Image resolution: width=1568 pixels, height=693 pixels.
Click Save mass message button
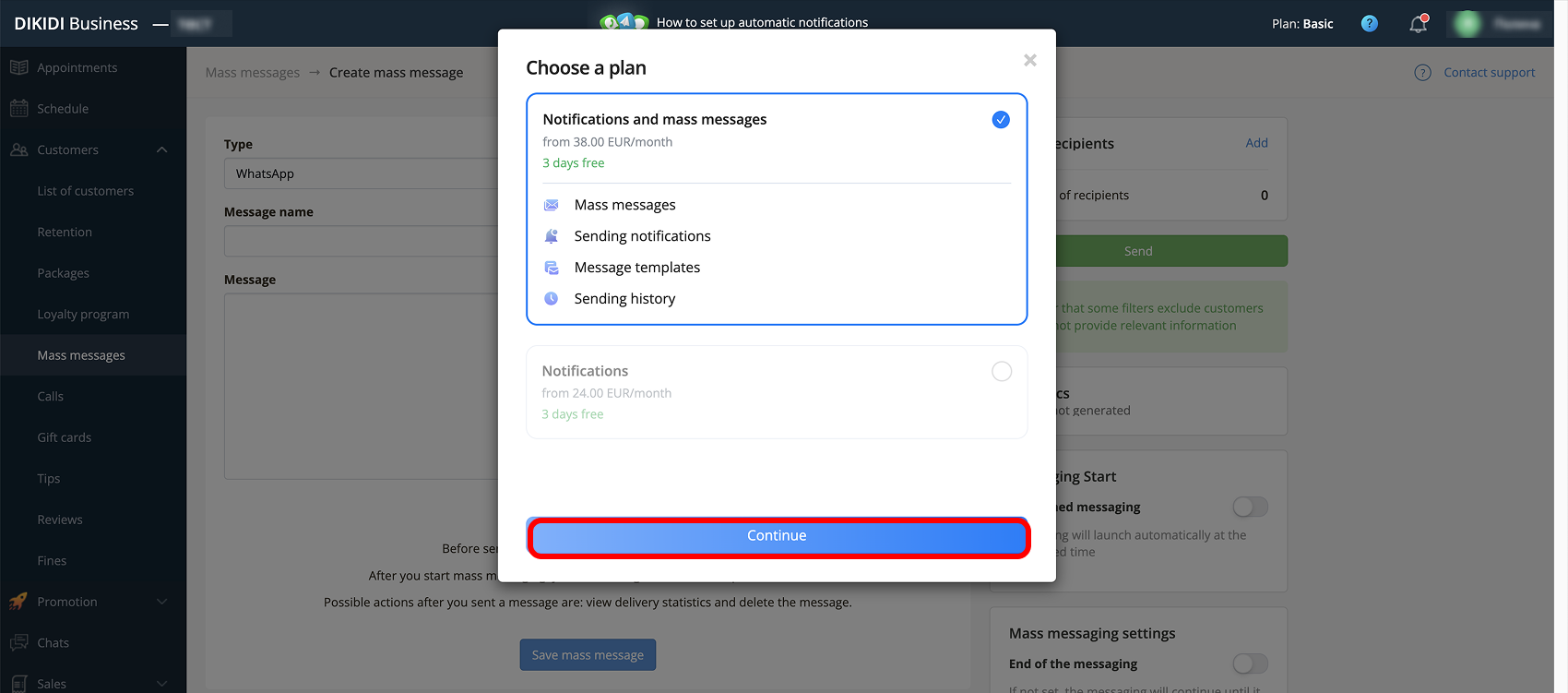pos(588,655)
